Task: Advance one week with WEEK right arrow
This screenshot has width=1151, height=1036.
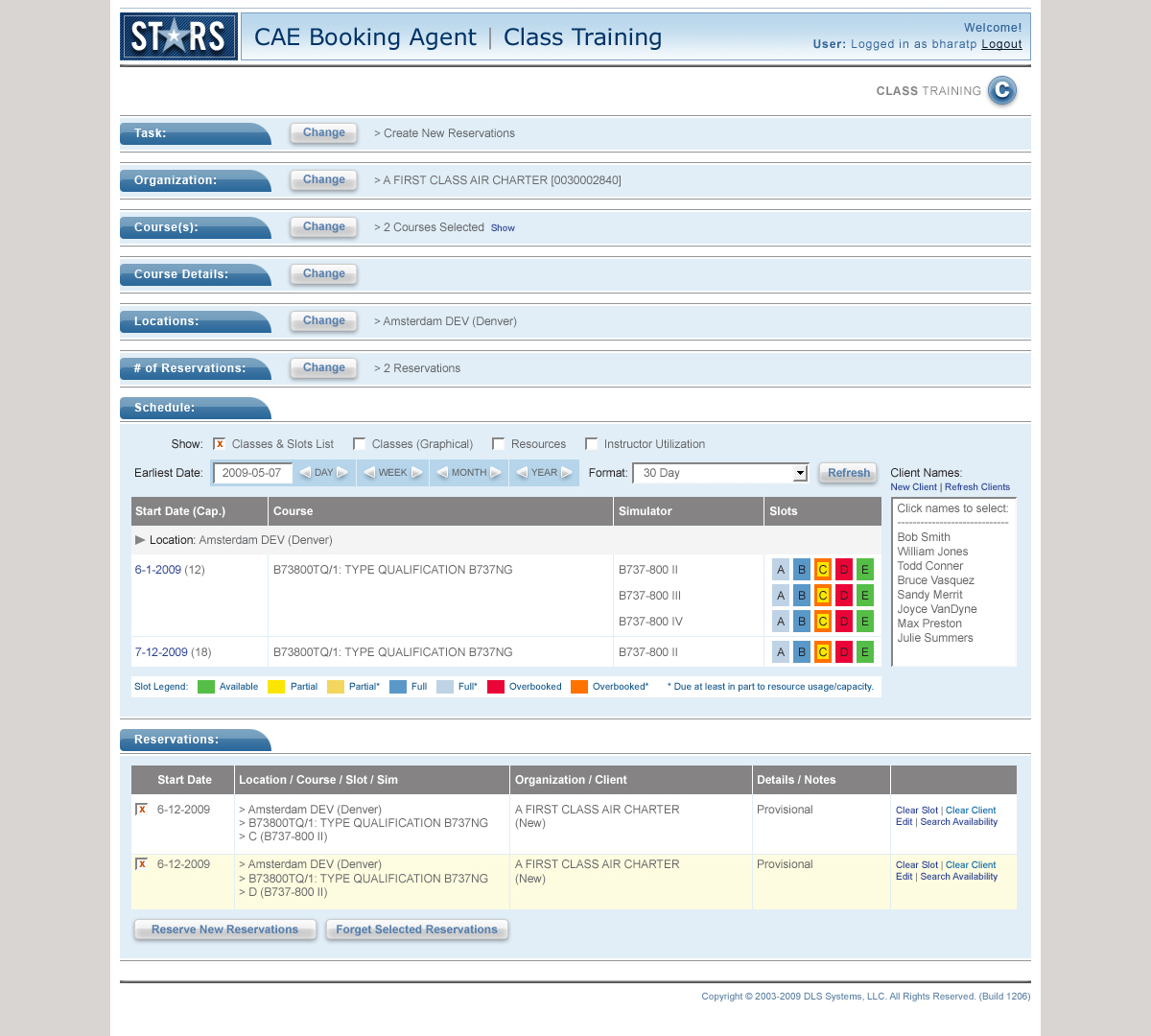Action: pos(417,473)
